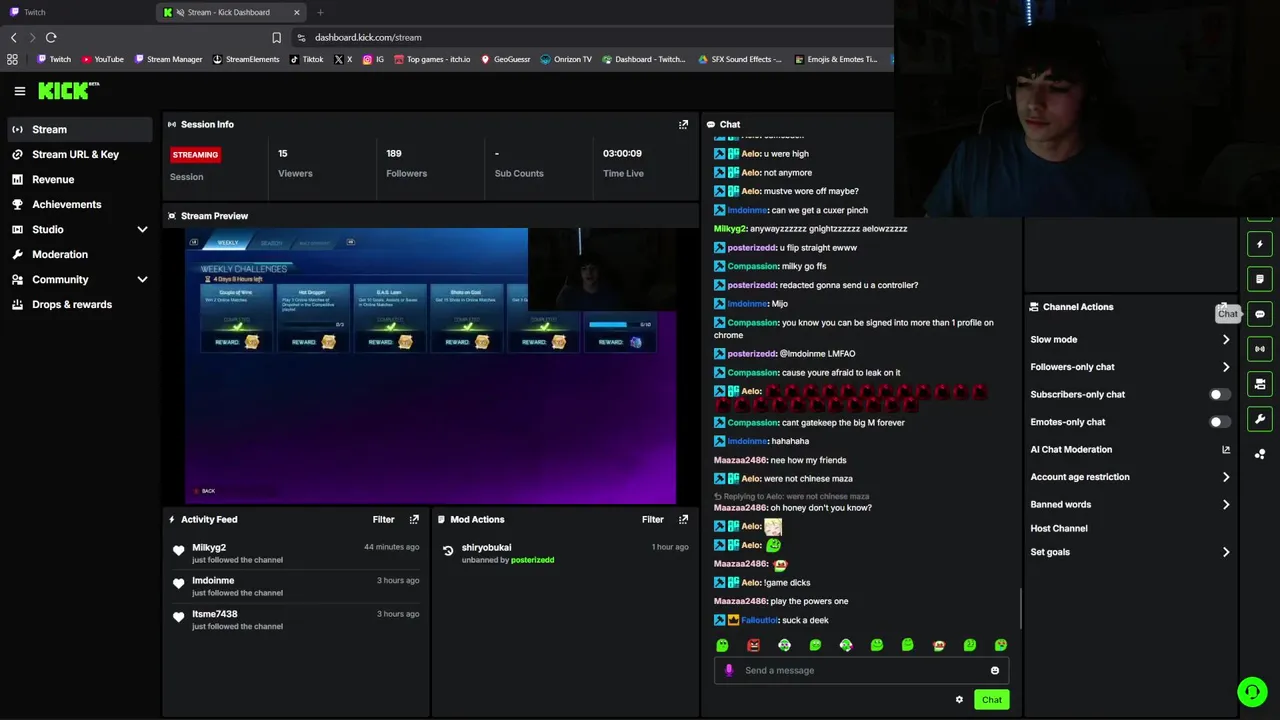Expand Account age restriction options
1280x720 pixels.
pyautogui.click(x=1226, y=477)
